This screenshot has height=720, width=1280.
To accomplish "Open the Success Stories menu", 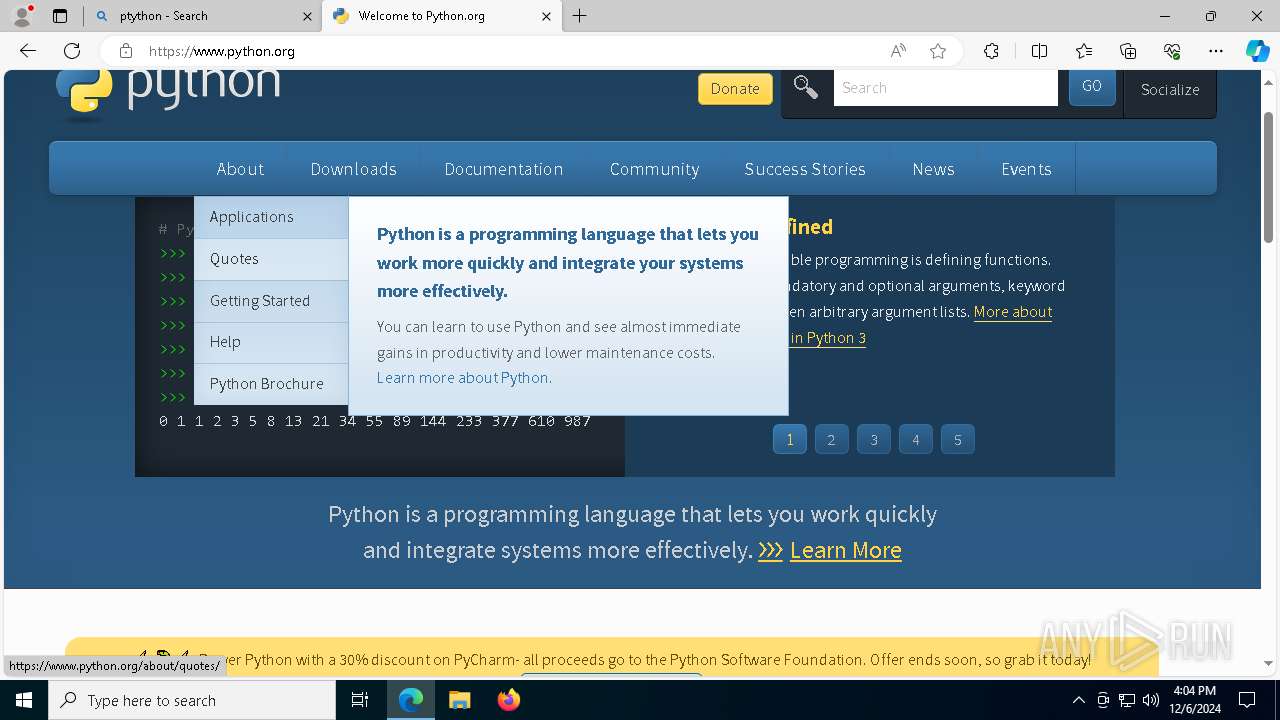I will tap(805, 169).
